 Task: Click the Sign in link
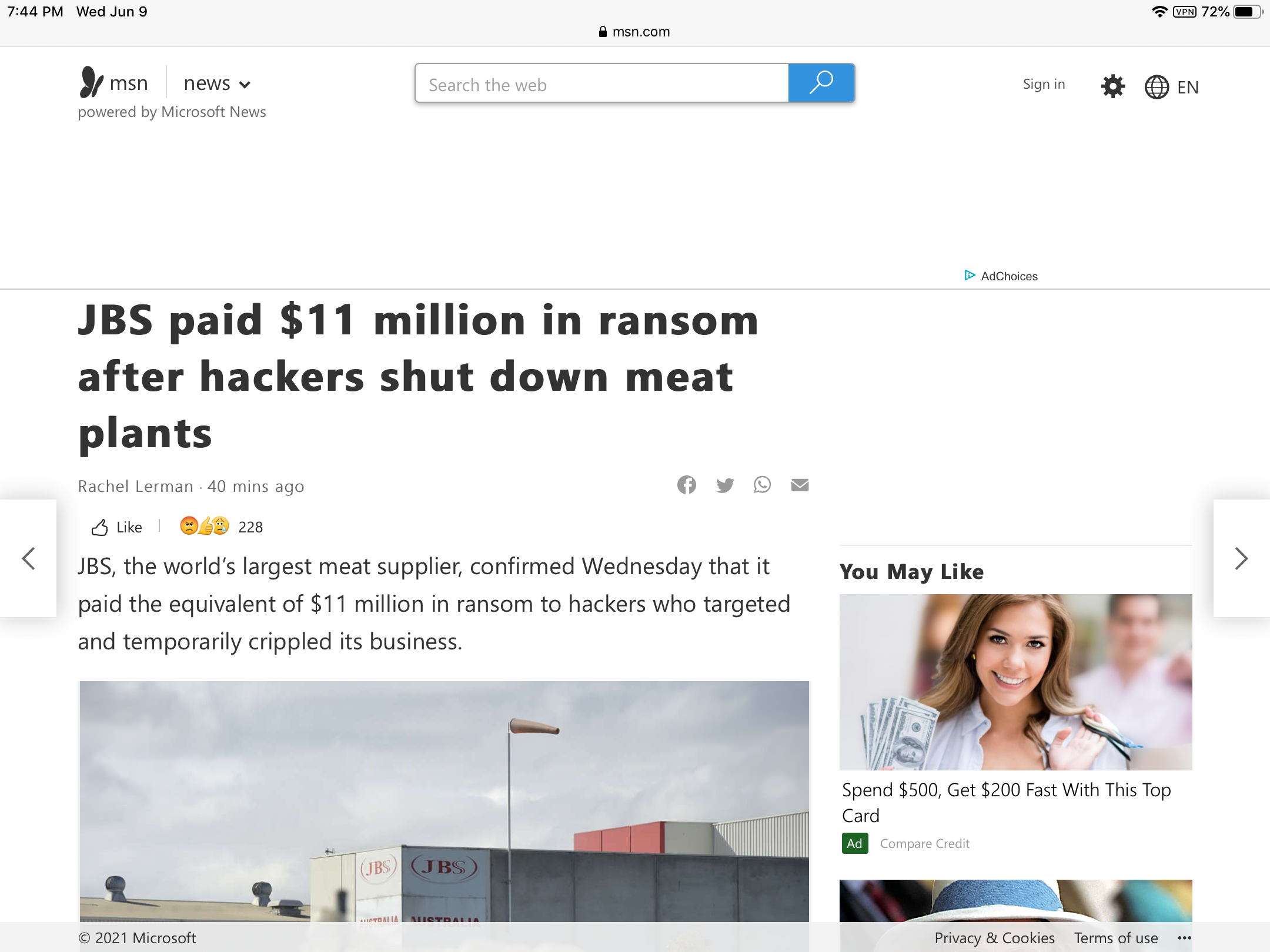(1044, 84)
